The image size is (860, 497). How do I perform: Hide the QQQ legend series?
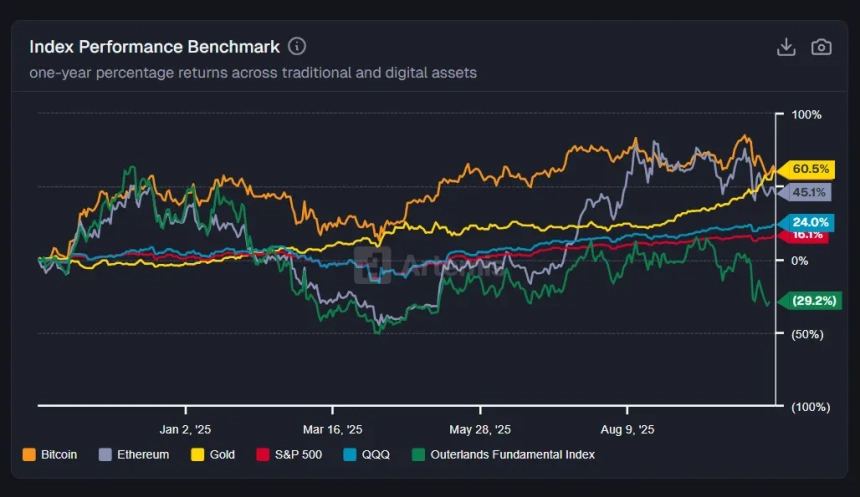click(x=374, y=454)
